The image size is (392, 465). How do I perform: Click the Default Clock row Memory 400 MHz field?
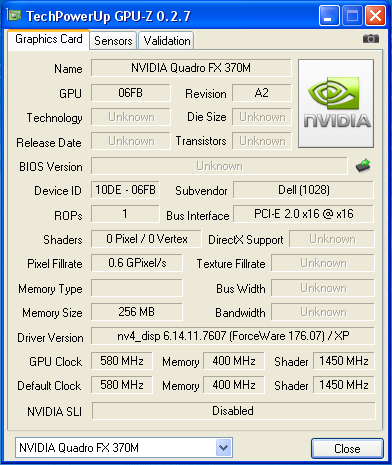(x=234, y=385)
